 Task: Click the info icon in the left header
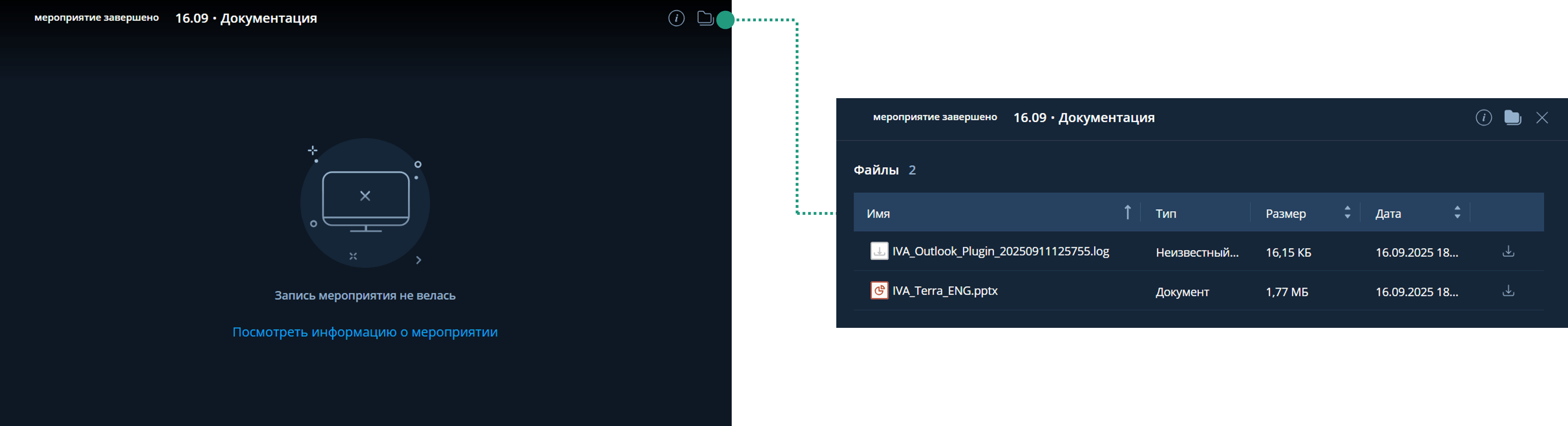tap(676, 18)
